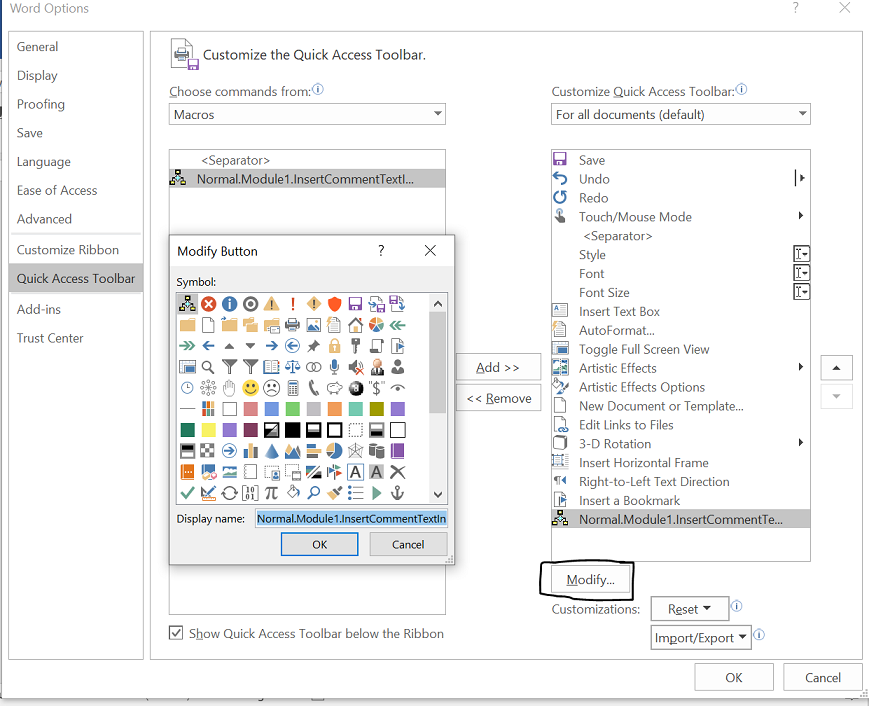Viewport: 869px width, 706px height.
Task: Select the telephone handset symbol
Action: coord(314,388)
